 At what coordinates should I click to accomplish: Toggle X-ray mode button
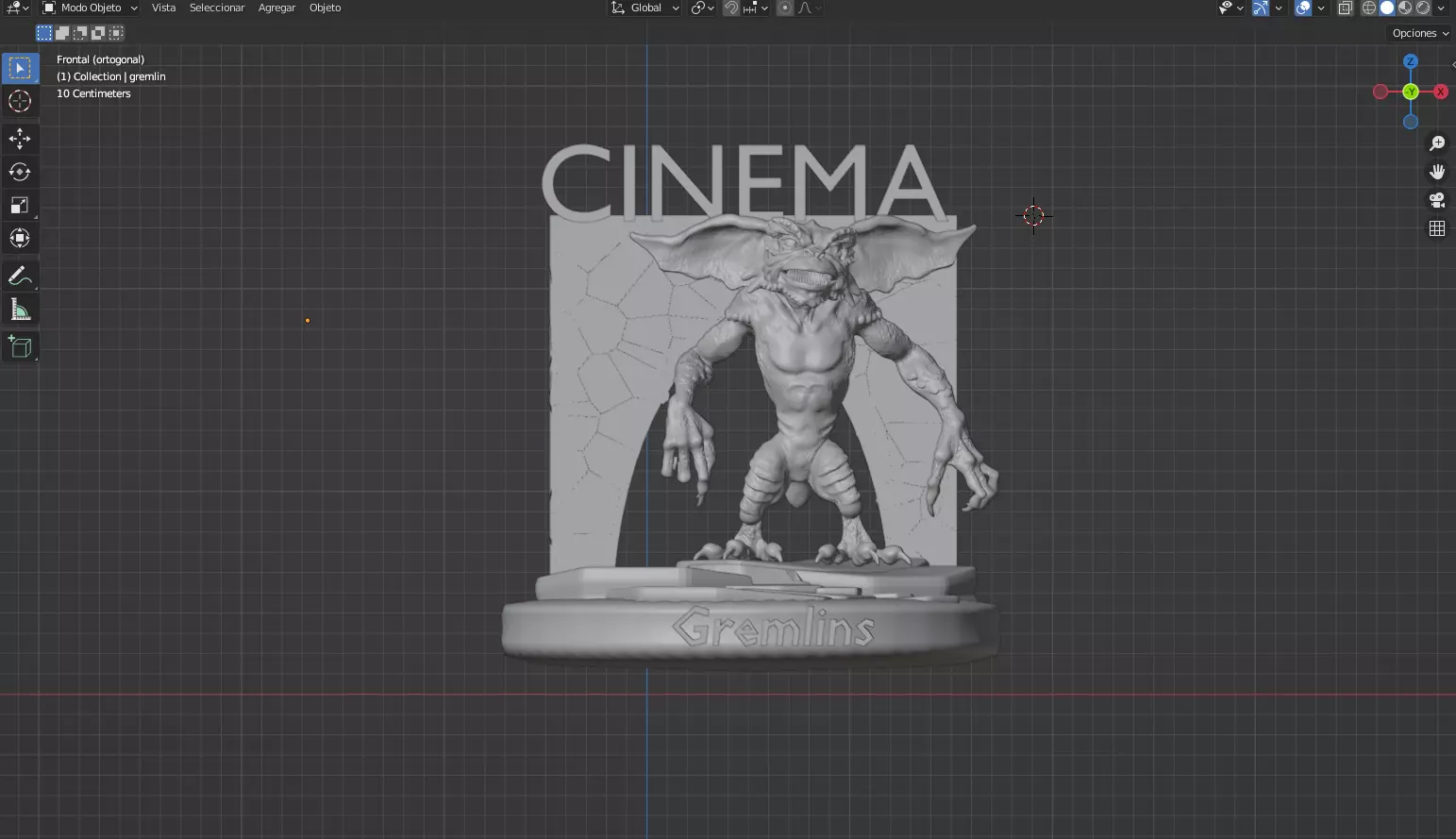click(1346, 8)
